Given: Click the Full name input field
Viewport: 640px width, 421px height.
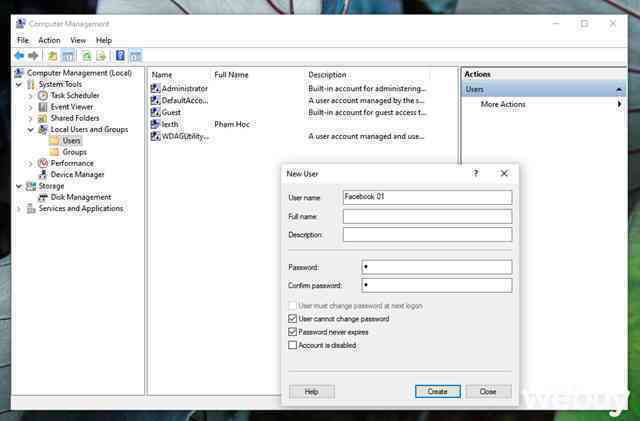Looking at the screenshot, I should 427,216.
